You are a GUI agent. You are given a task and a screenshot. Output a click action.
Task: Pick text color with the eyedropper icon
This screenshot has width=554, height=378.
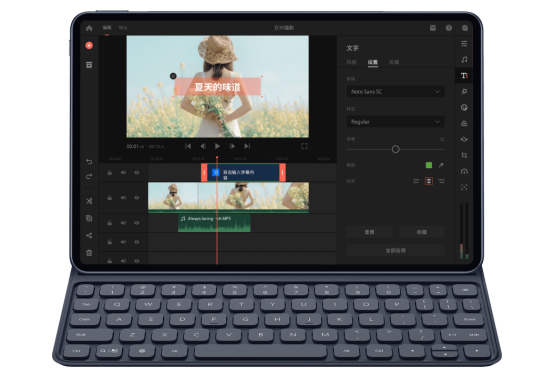[441, 165]
